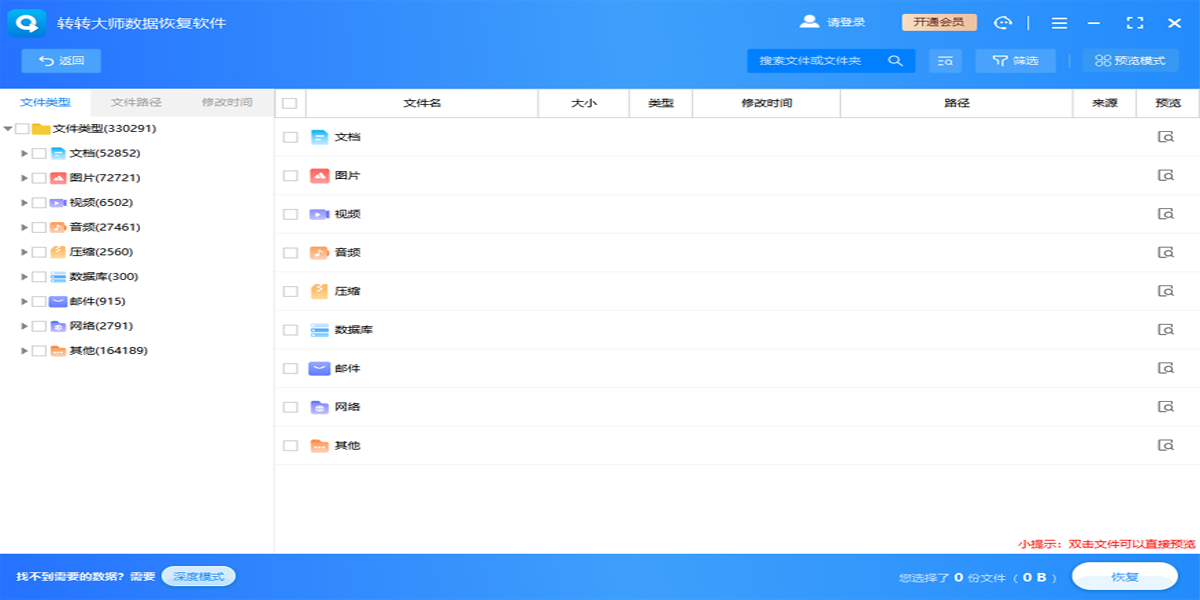Click the 深度模式 button
Screen dimensions: 1200x600
tap(198, 576)
